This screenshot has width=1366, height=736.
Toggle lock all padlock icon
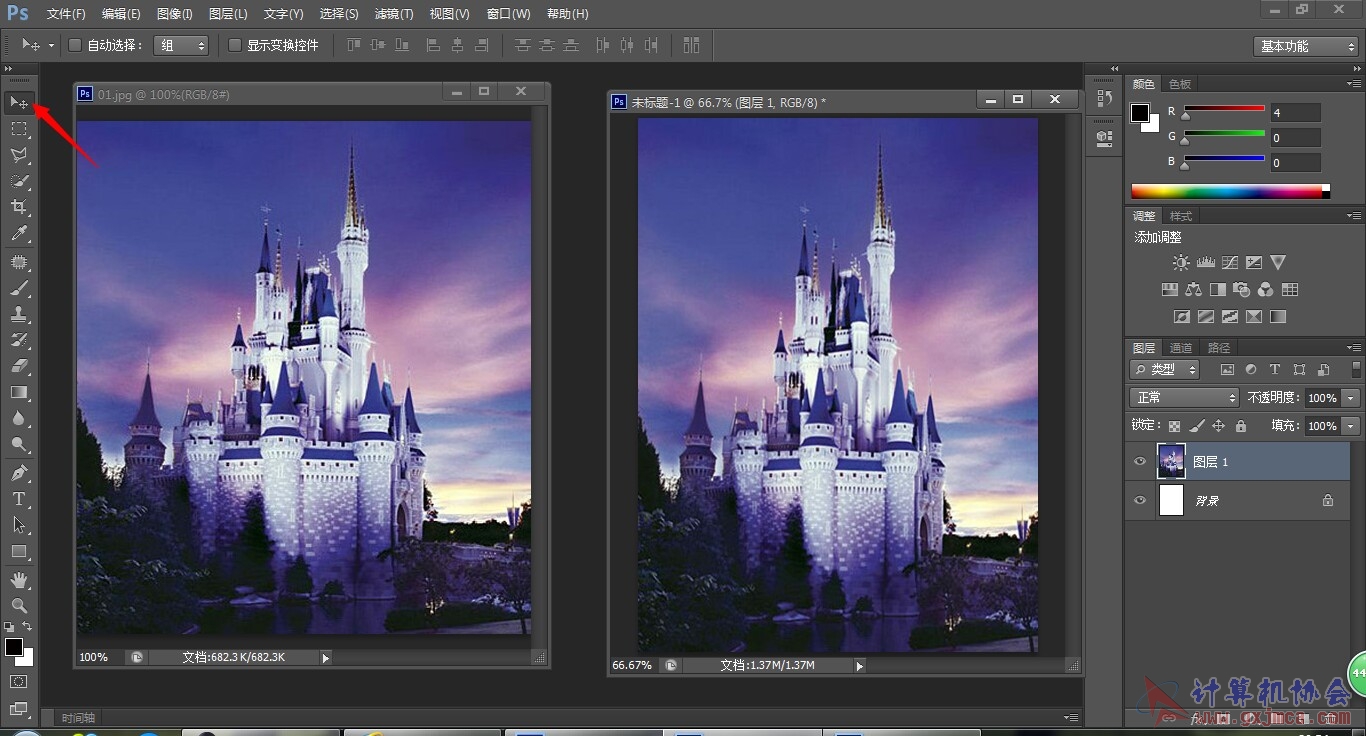(x=1241, y=426)
